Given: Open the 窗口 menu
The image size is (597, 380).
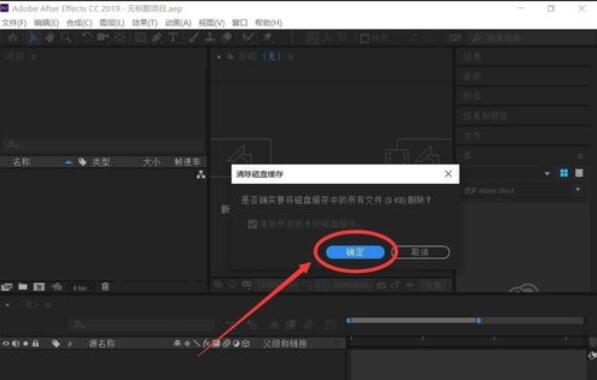Looking at the screenshot, I should 240,23.
